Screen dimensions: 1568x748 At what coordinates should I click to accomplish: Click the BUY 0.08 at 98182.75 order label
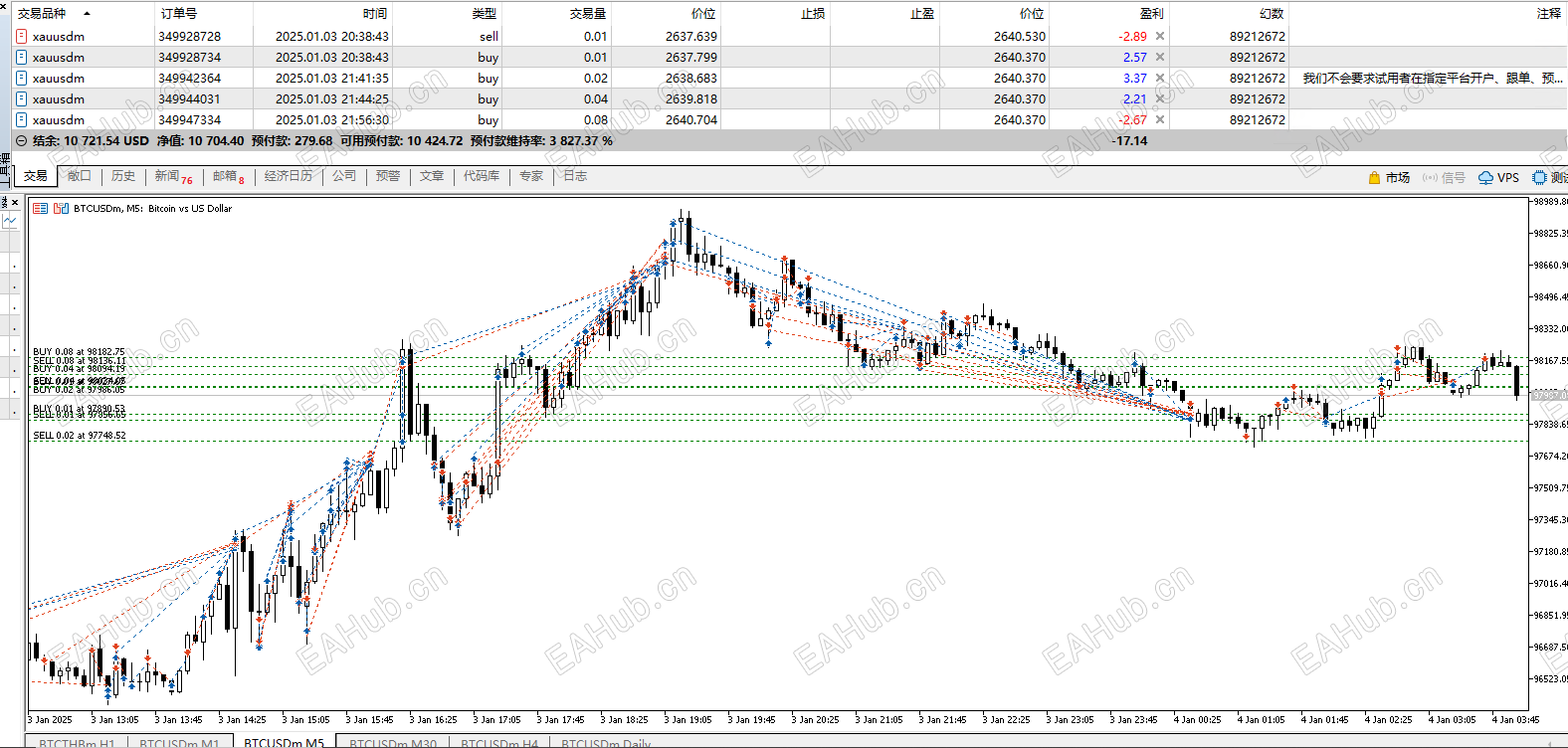pos(80,352)
